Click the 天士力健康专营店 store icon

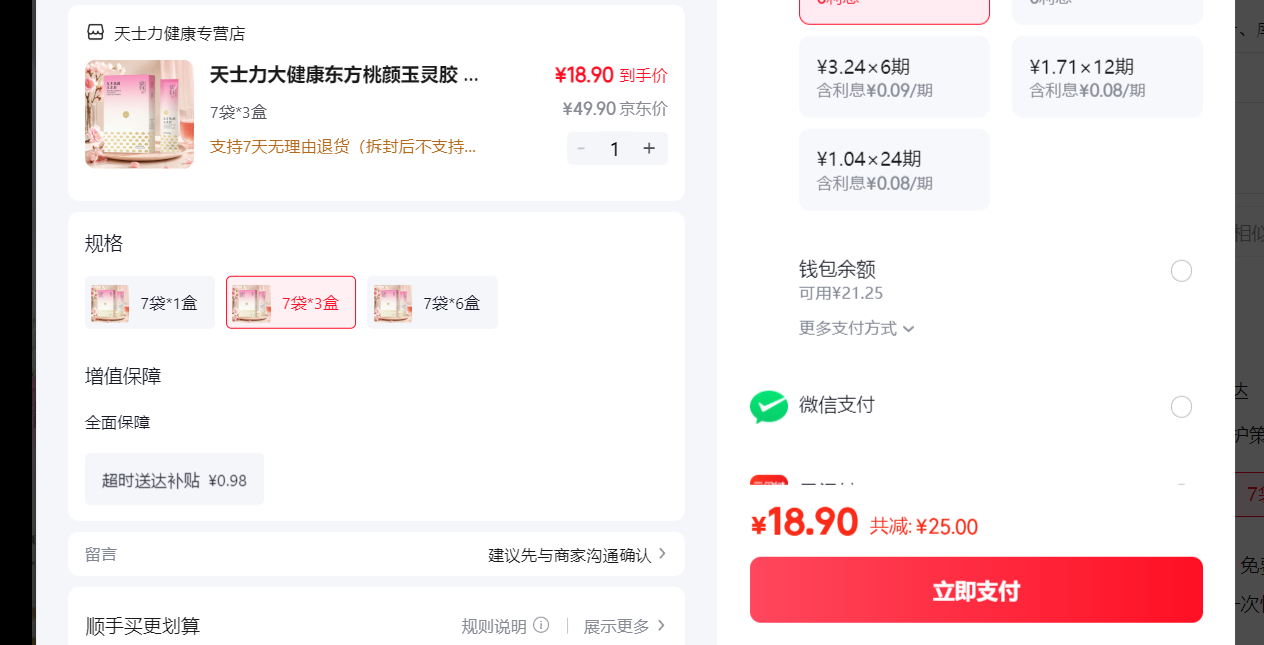coord(95,33)
